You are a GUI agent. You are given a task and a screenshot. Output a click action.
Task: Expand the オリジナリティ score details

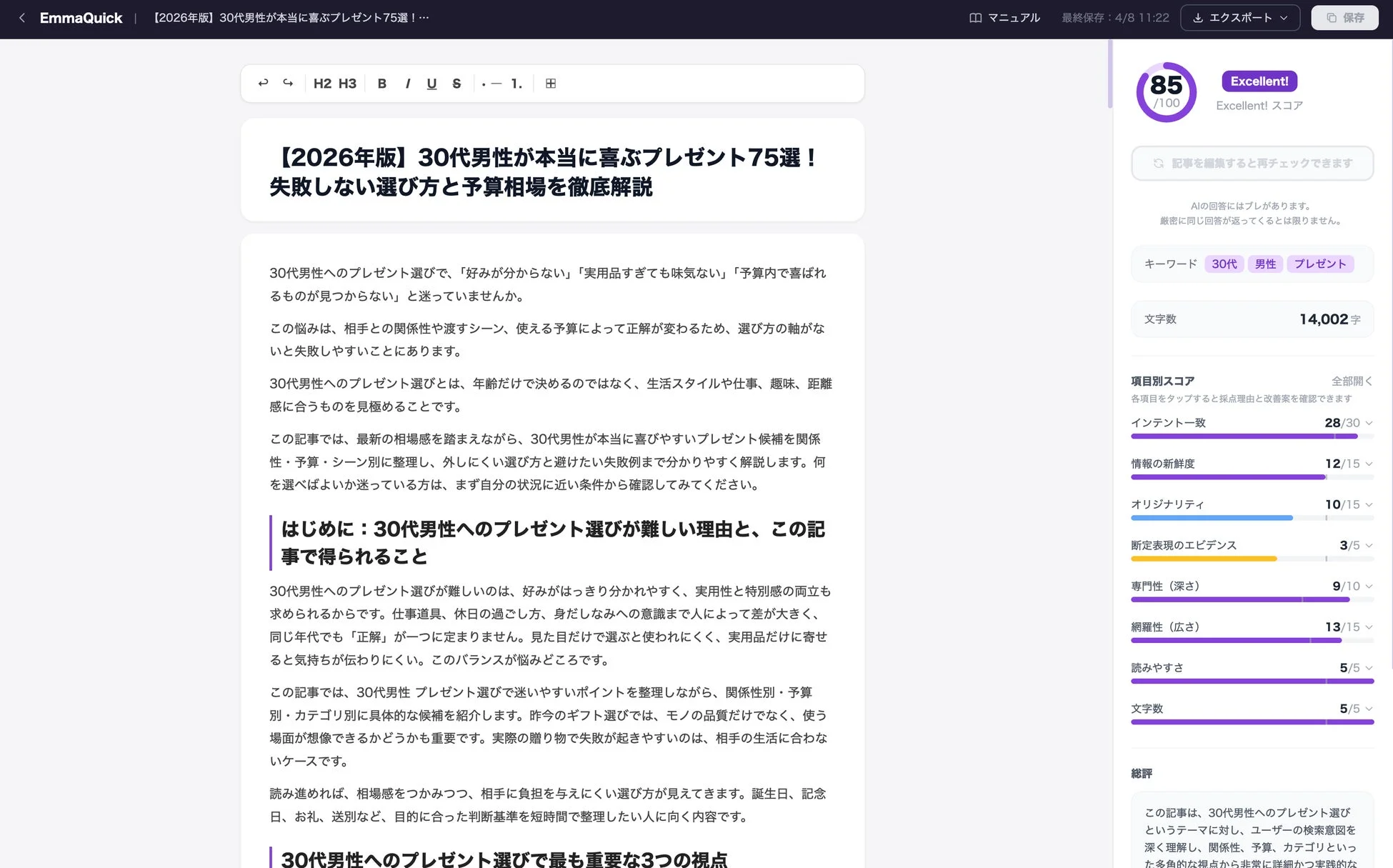[x=1368, y=504]
